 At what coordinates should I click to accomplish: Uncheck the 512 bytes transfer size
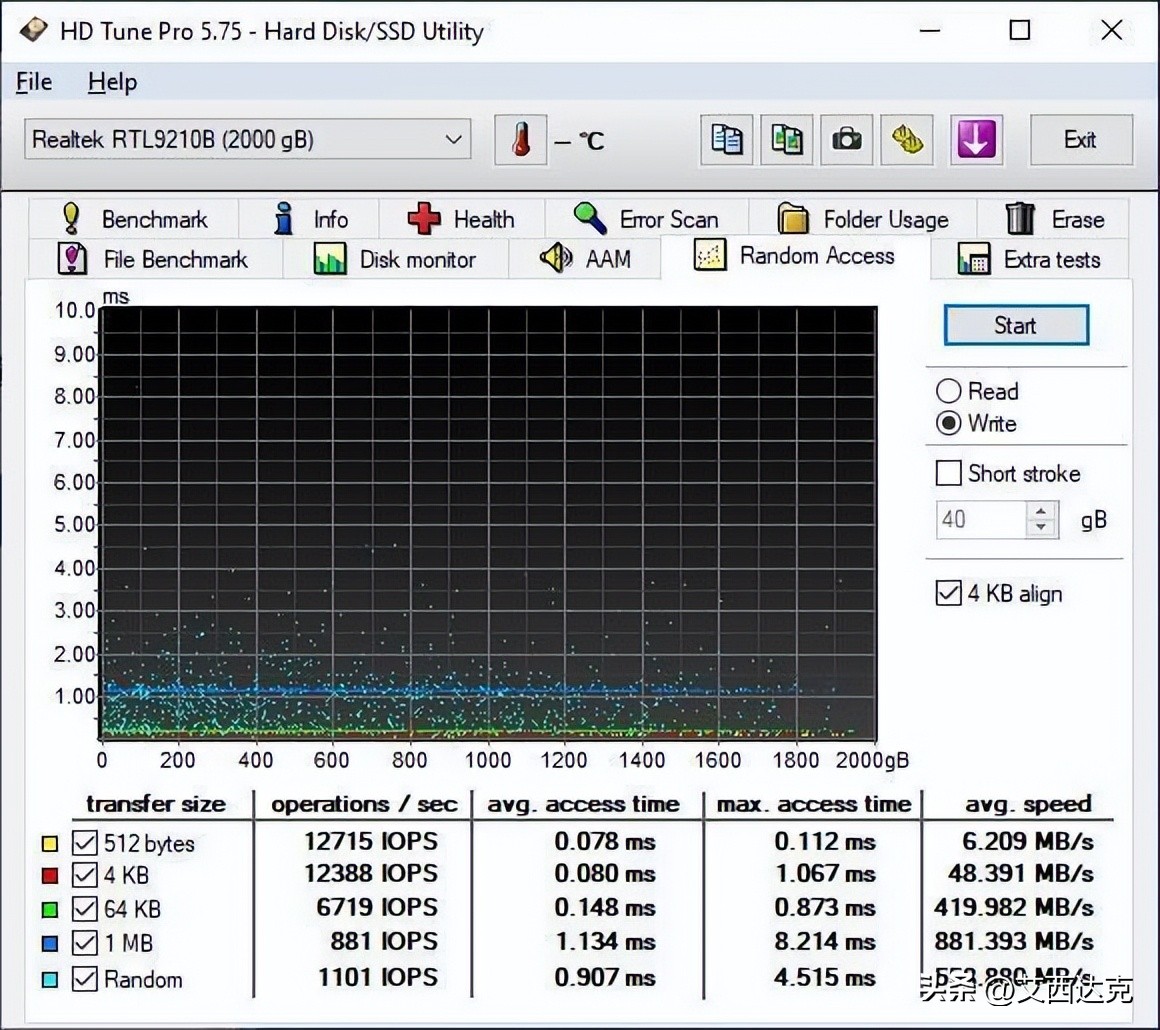(x=84, y=843)
